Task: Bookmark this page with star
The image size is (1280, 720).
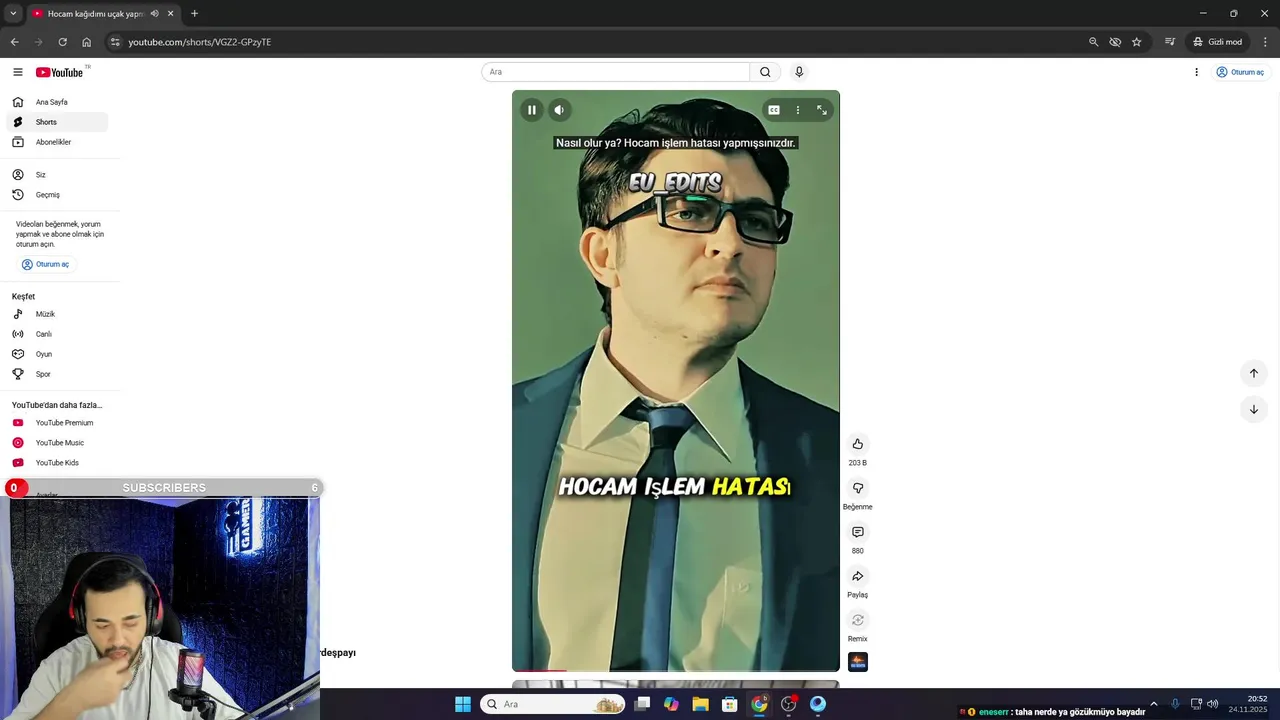Action: tap(1137, 42)
